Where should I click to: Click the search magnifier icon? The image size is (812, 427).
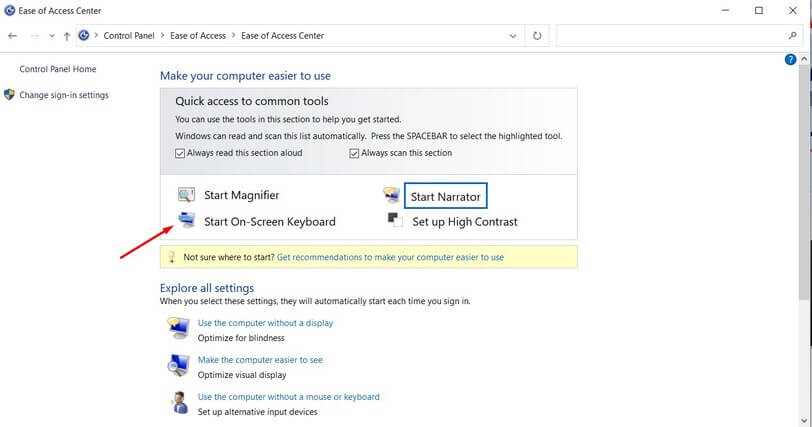[x=792, y=36]
